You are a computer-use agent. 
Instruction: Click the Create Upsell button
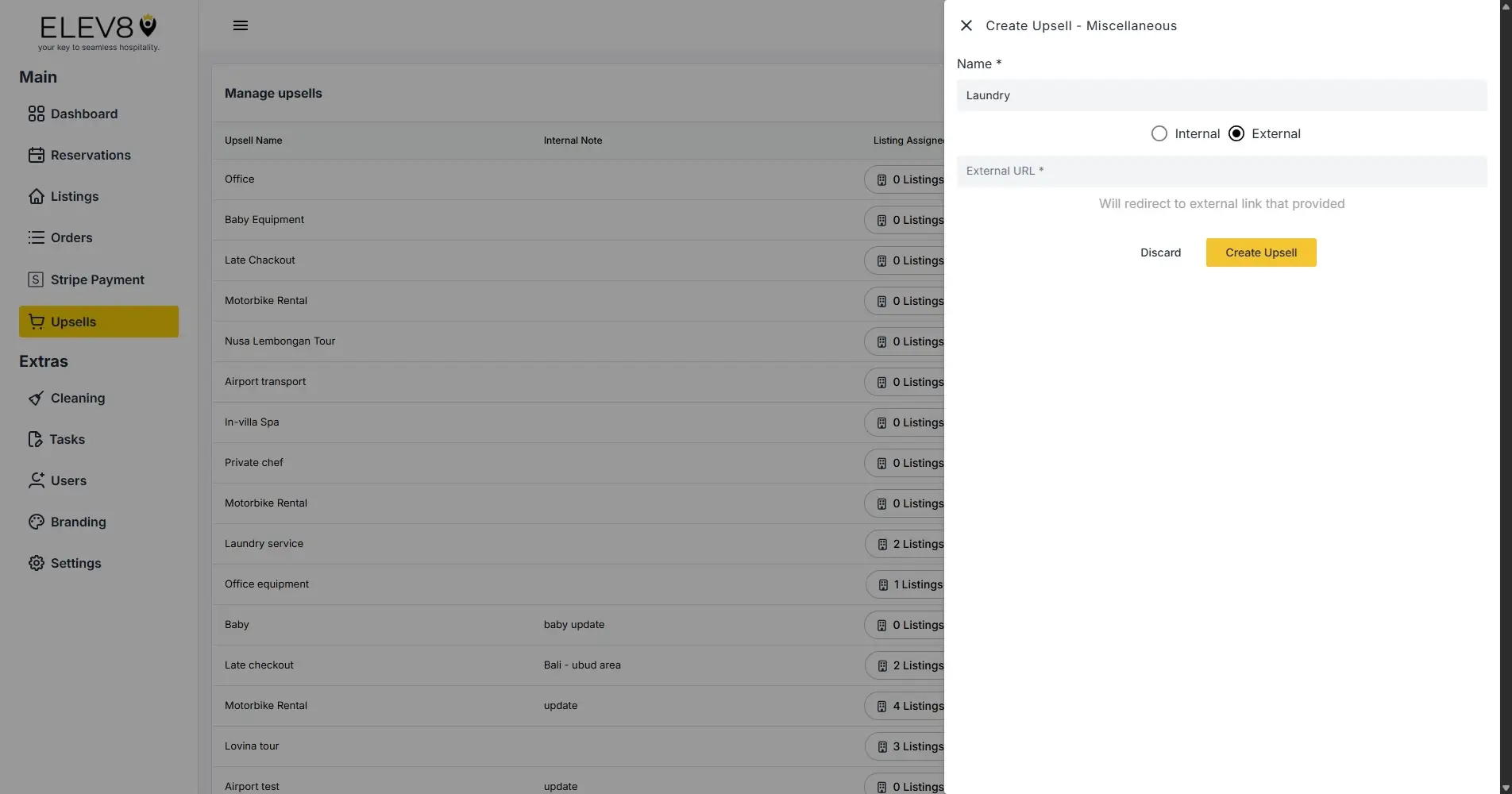tap(1260, 252)
